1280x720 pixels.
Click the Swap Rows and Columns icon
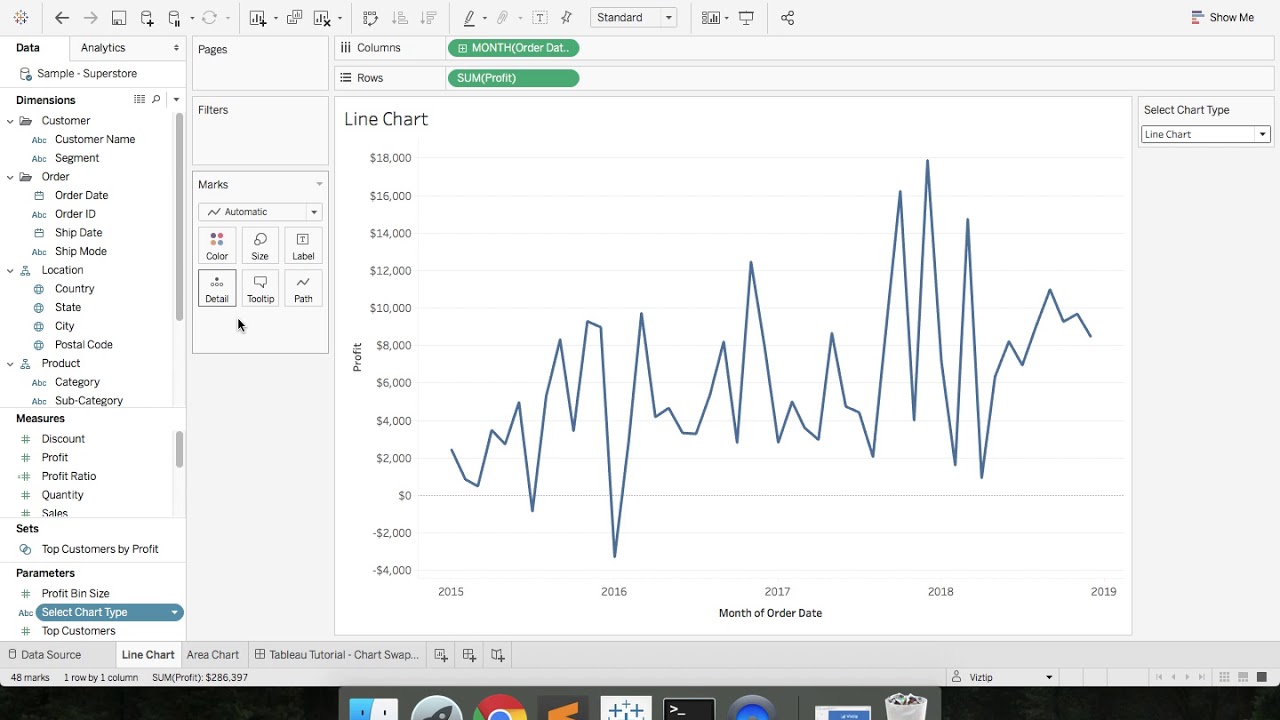click(371, 18)
